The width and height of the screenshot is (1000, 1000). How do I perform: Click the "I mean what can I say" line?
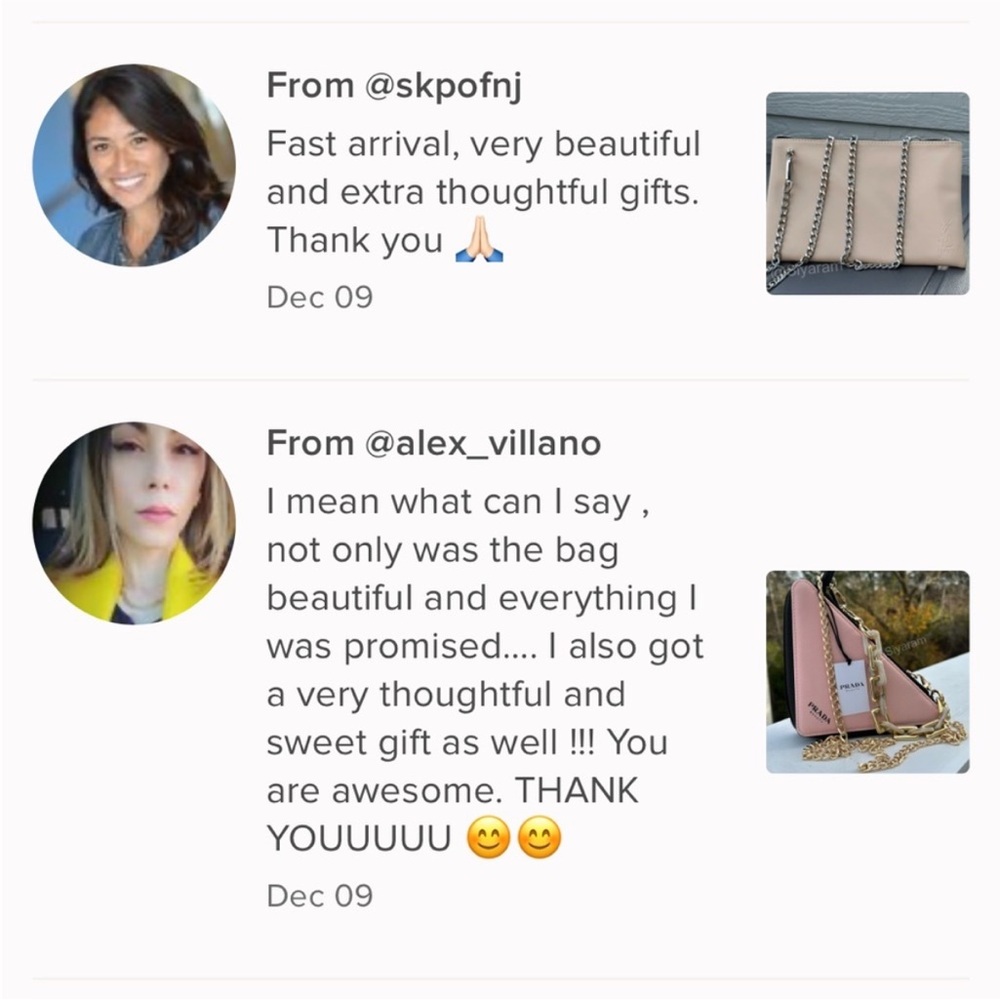click(460, 501)
